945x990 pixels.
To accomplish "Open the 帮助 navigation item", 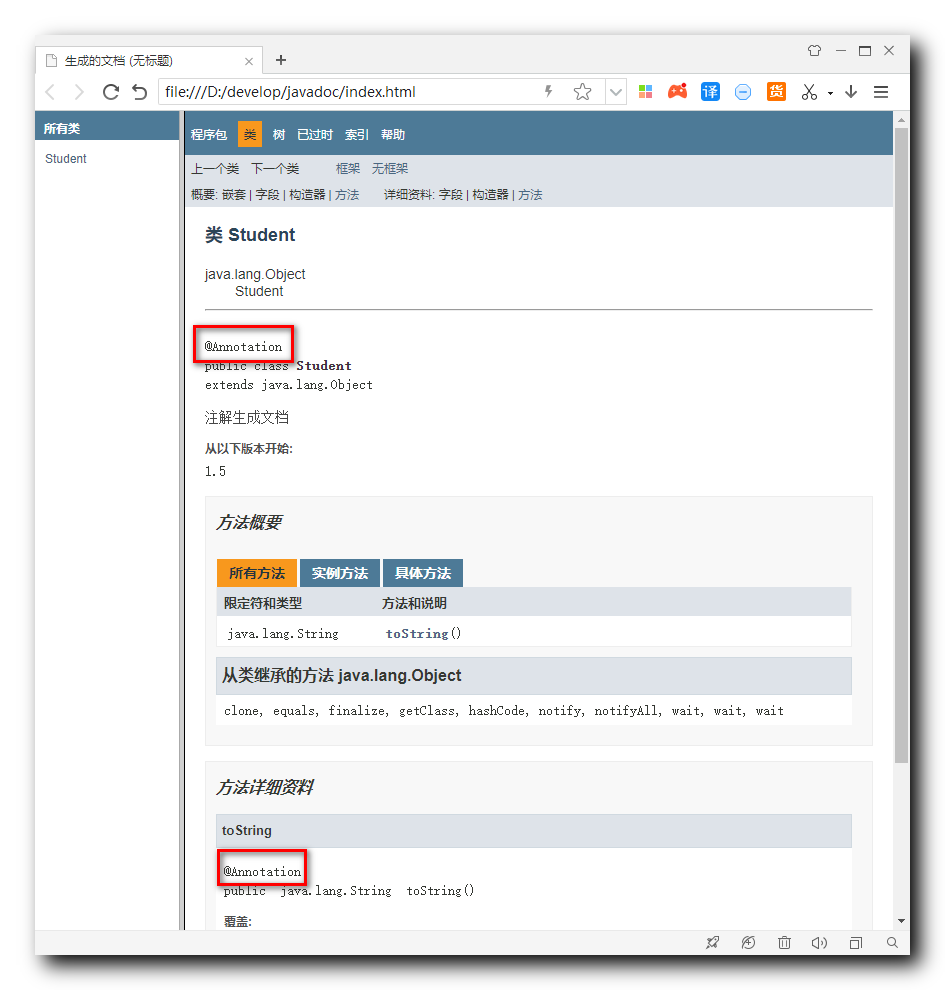I will point(393,134).
